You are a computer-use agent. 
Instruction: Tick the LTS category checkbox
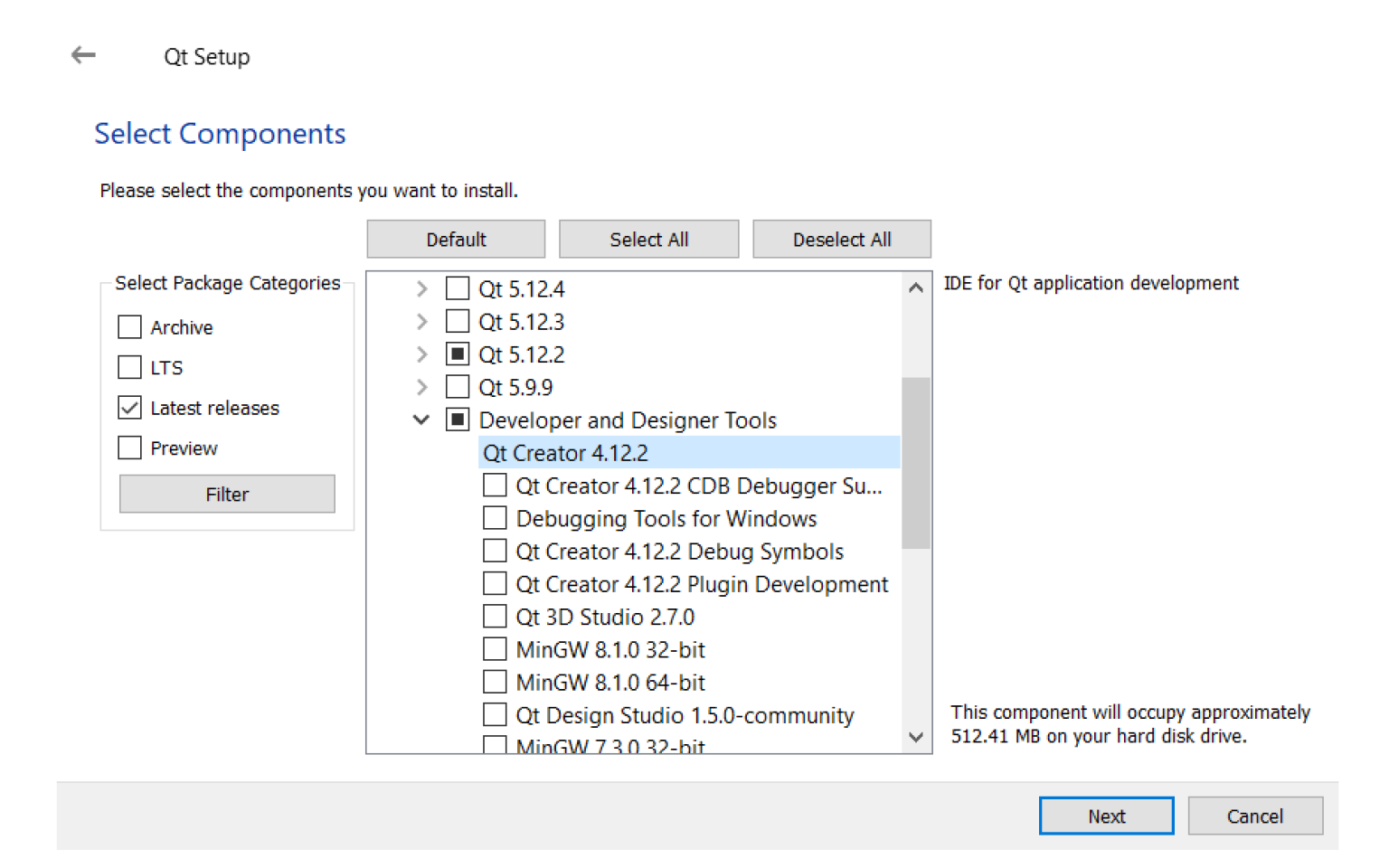pos(130,367)
